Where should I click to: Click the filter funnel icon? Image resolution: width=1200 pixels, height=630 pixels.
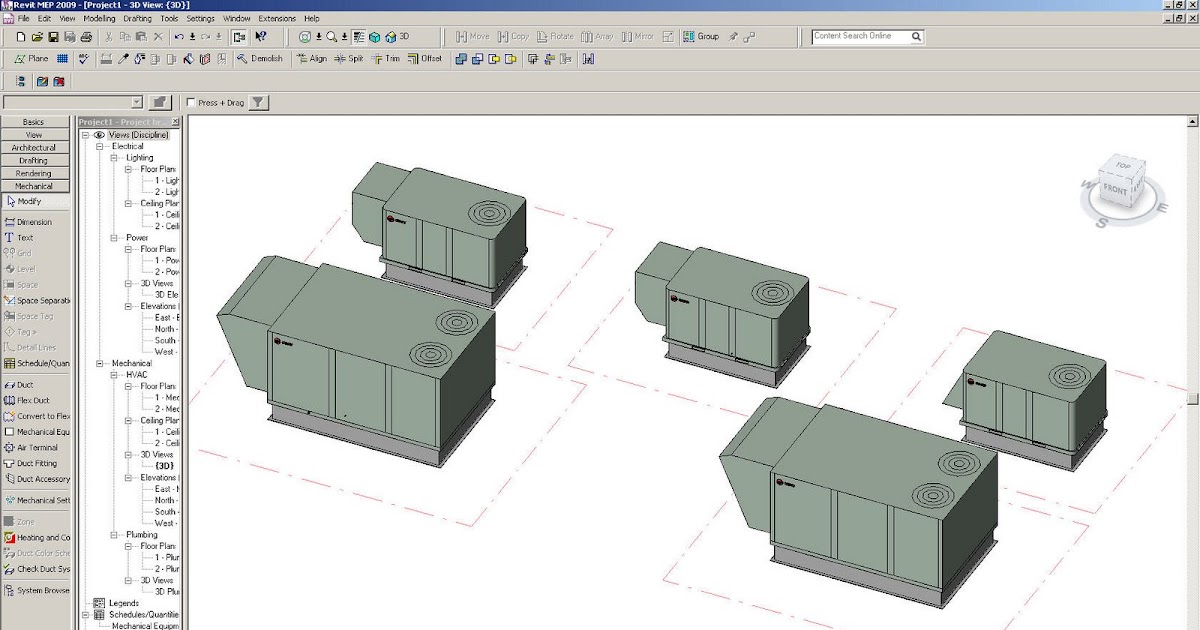click(x=258, y=102)
